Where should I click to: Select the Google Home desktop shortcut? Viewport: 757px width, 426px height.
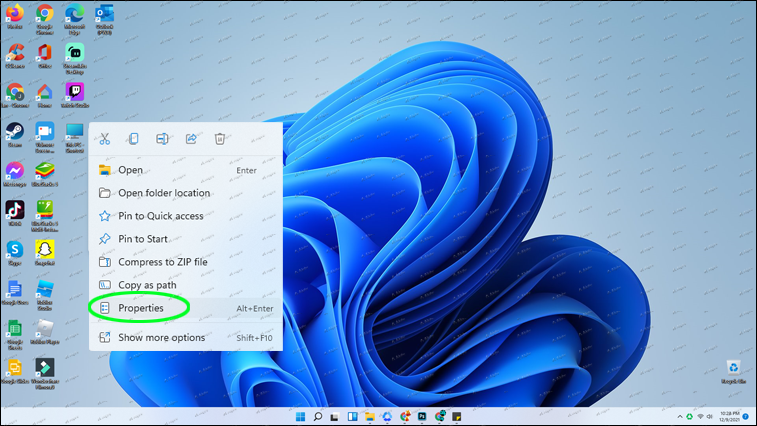(x=44, y=95)
